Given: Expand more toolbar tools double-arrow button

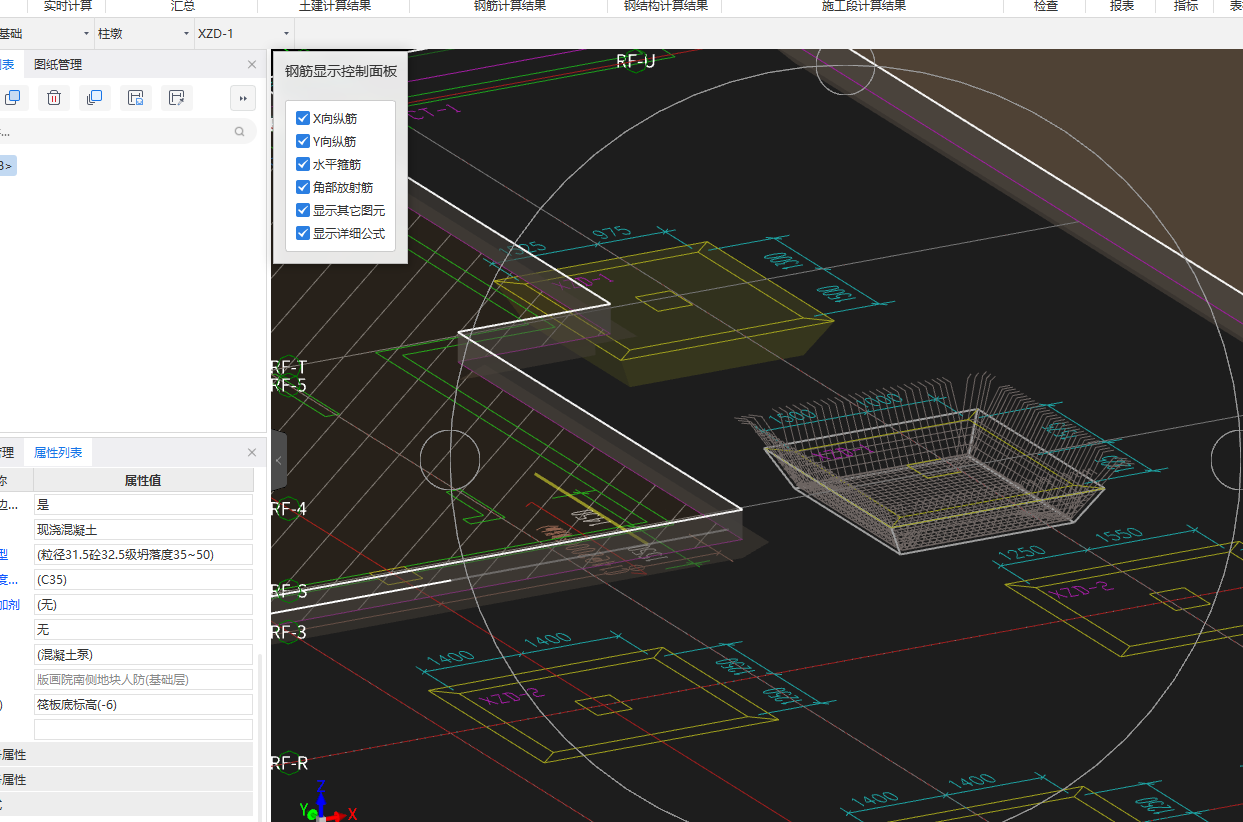Looking at the screenshot, I should tap(243, 97).
